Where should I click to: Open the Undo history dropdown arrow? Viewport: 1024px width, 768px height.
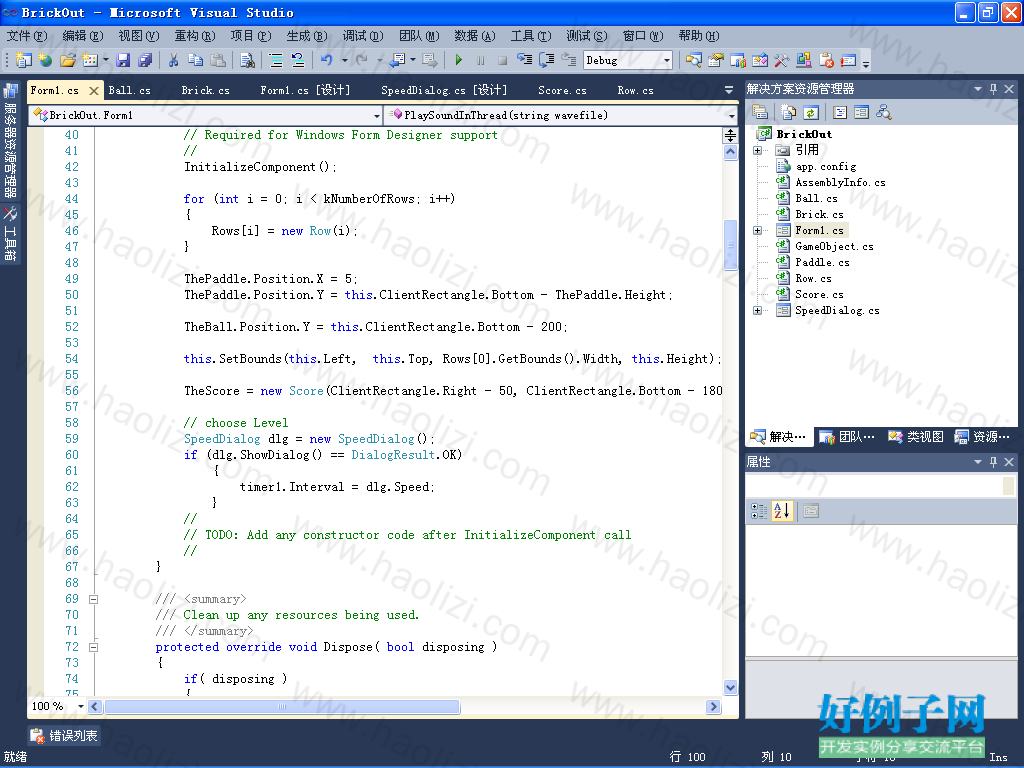pyautogui.click(x=343, y=60)
